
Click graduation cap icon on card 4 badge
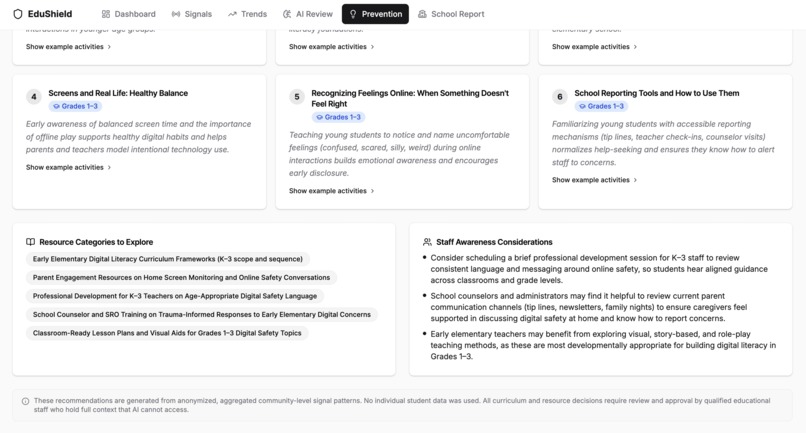click(57, 106)
